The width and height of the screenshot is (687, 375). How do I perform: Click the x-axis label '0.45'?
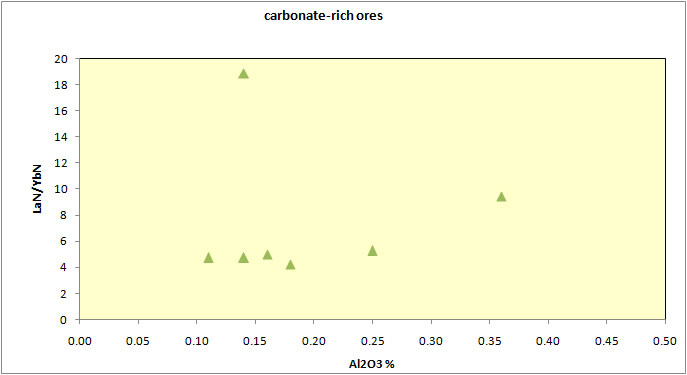[606, 341]
